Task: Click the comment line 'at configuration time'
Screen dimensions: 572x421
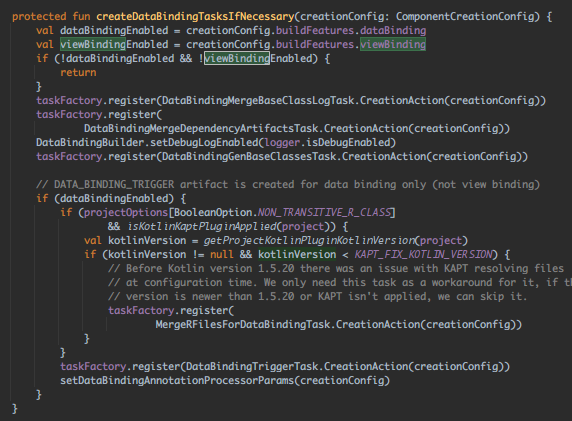Action: pyautogui.click(x=340, y=282)
